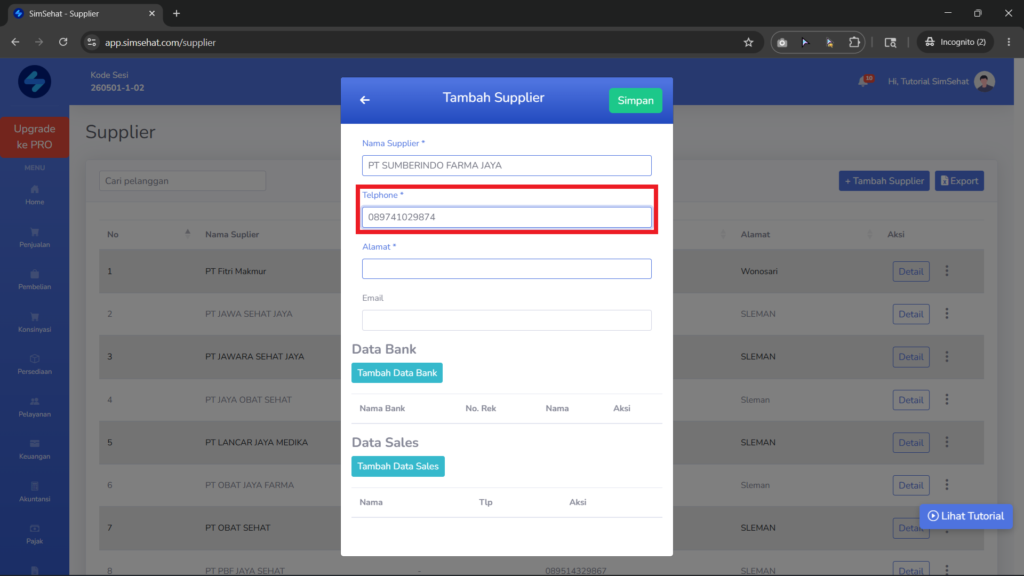Bookmark this page with the star icon

point(748,42)
